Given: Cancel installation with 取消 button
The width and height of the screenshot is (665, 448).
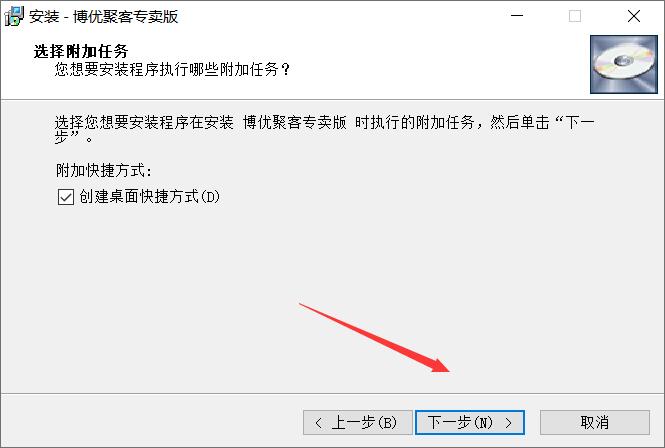Looking at the screenshot, I should (x=595, y=423).
